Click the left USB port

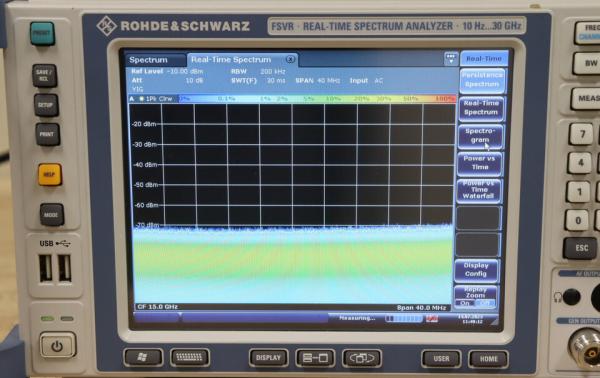[x=46, y=268]
